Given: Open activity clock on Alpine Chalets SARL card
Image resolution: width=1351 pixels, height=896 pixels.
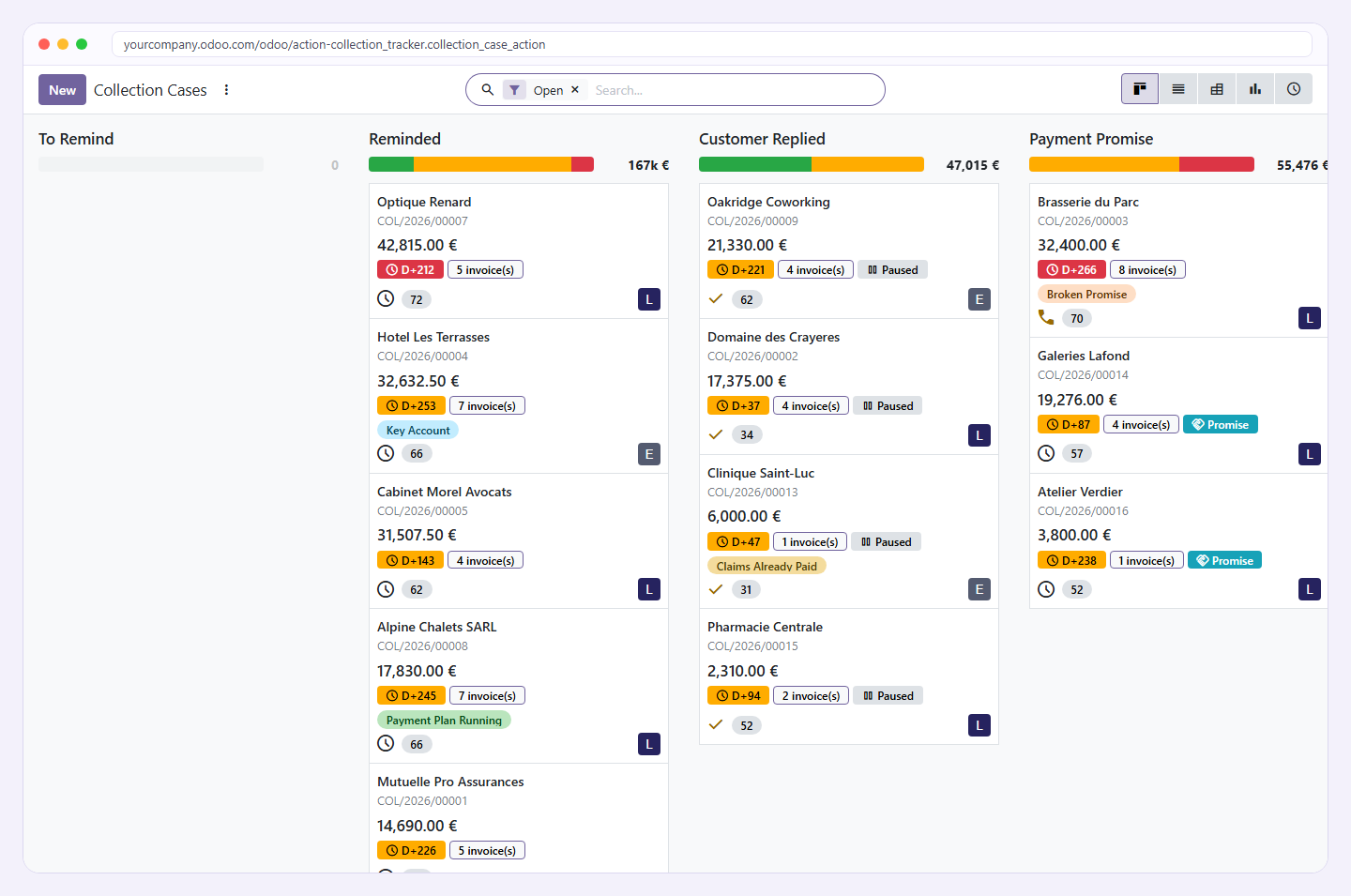Looking at the screenshot, I should pos(386,743).
